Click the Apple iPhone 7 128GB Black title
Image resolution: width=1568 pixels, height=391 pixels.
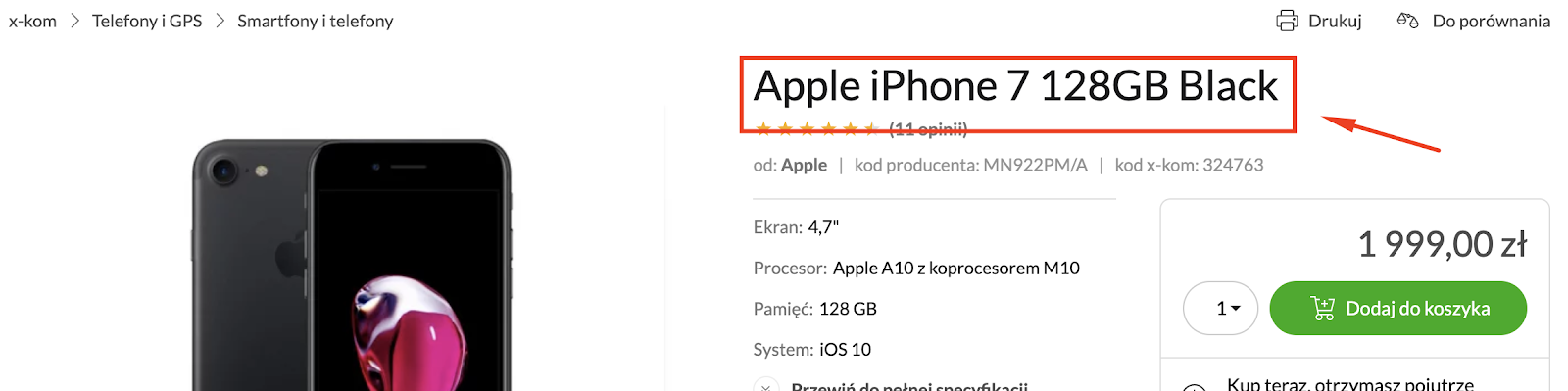[x=1015, y=86]
